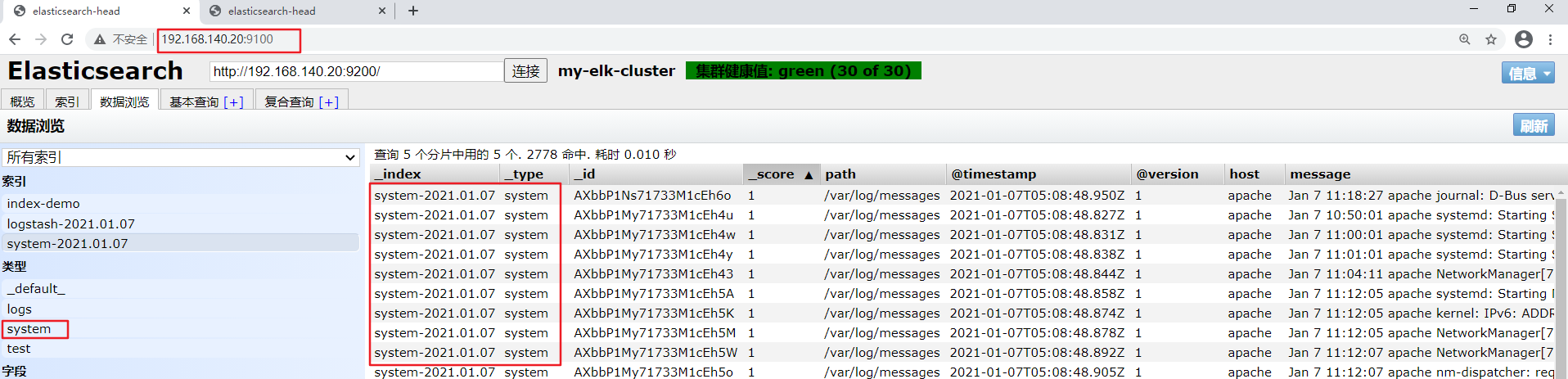
Task: Select the logs type
Action: click(181, 309)
